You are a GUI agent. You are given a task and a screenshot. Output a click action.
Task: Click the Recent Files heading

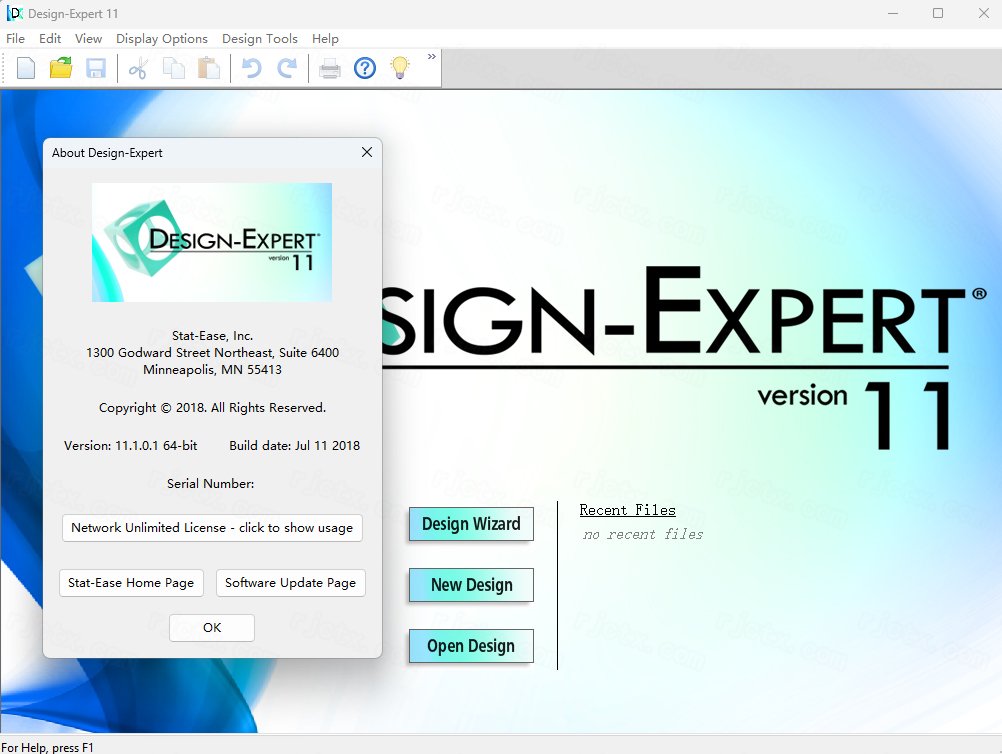pyautogui.click(x=628, y=510)
